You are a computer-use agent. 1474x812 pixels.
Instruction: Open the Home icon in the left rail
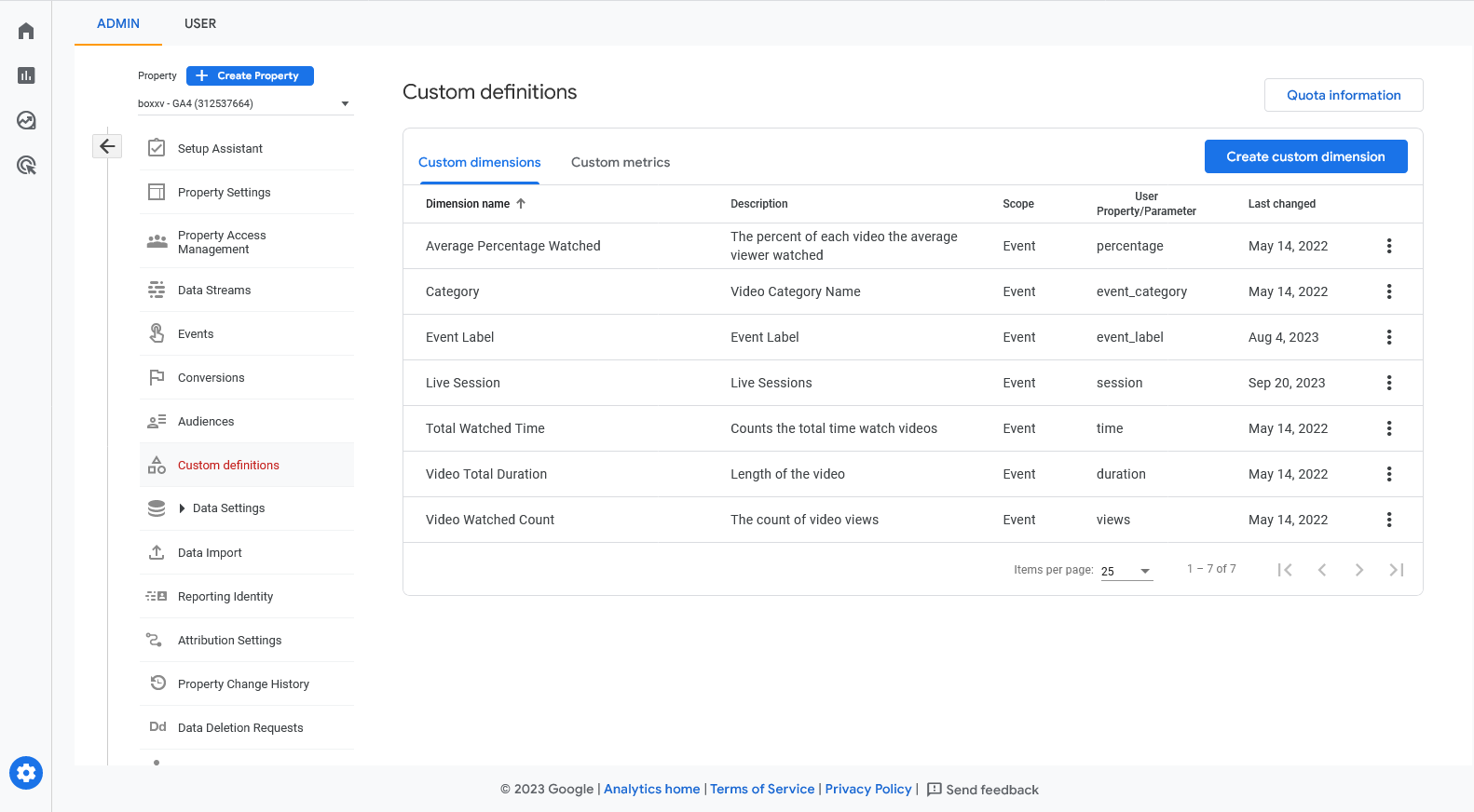coord(26,31)
